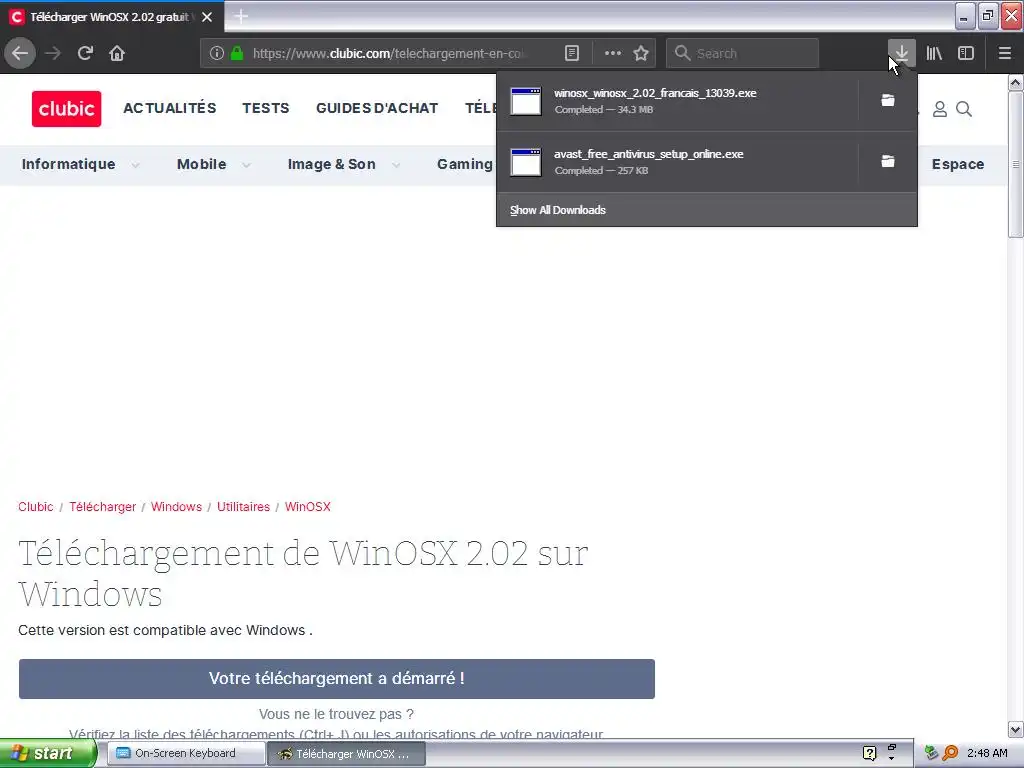Open the GUIDES D'ACHAT menu item

coord(377,108)
